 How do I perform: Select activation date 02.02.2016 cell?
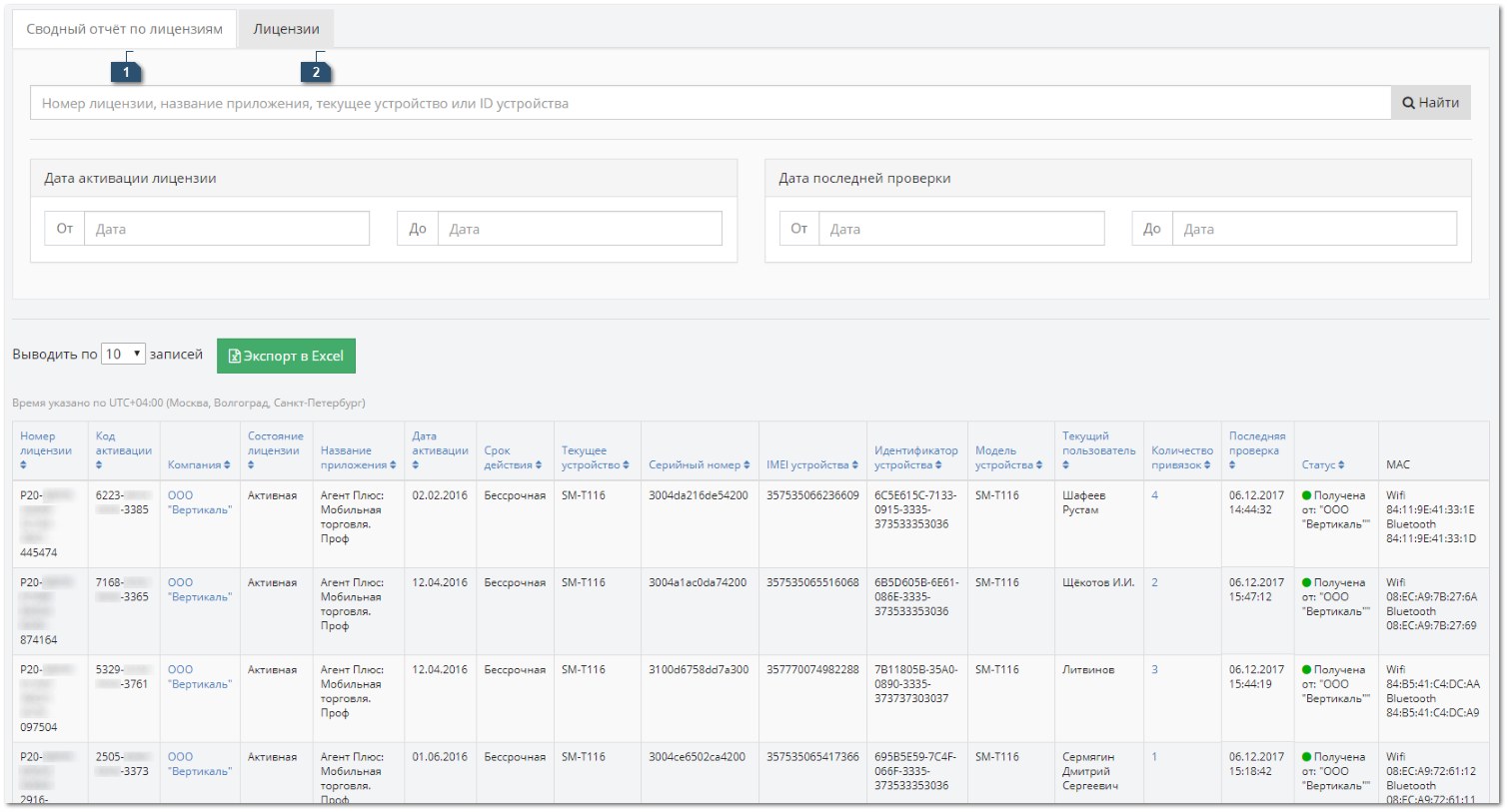coord(440,495)
